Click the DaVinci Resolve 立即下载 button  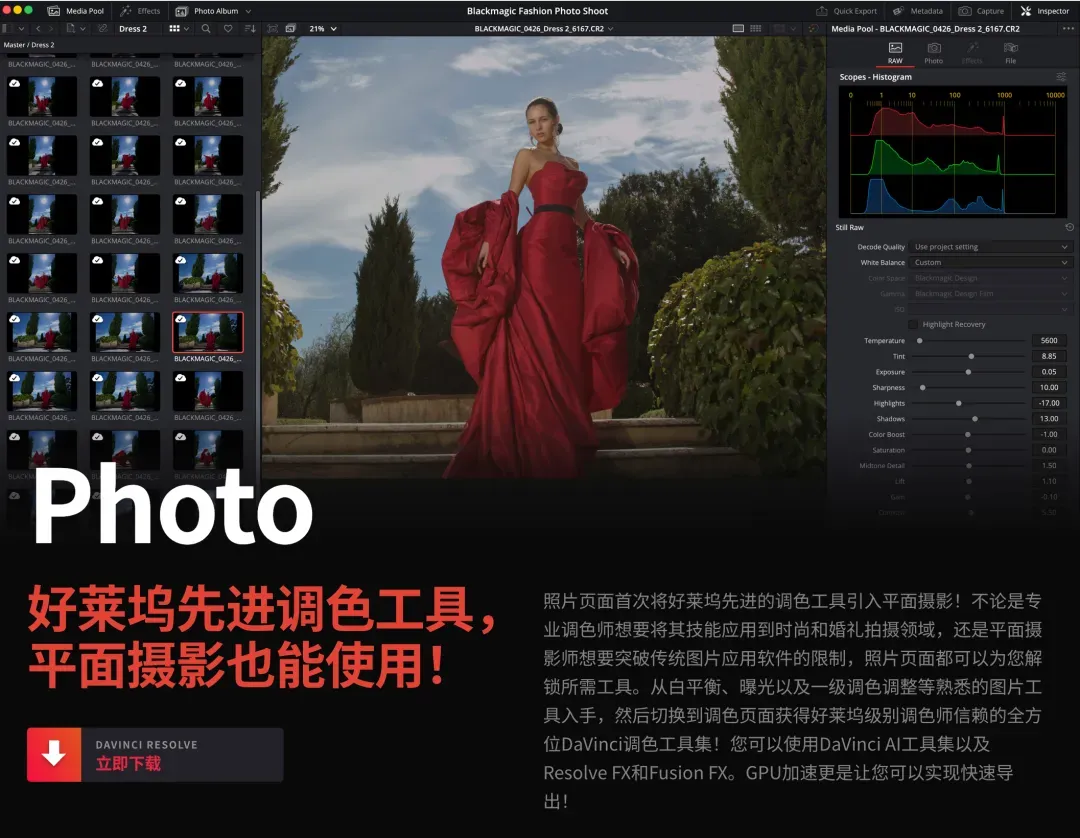(x=155, y=754)
